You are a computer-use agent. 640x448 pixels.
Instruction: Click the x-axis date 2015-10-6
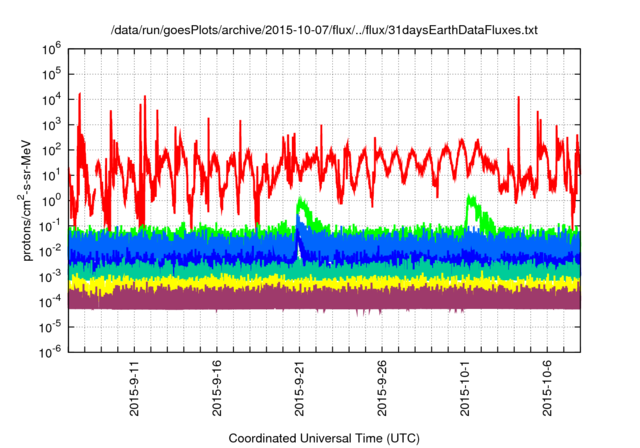point(547,388)
